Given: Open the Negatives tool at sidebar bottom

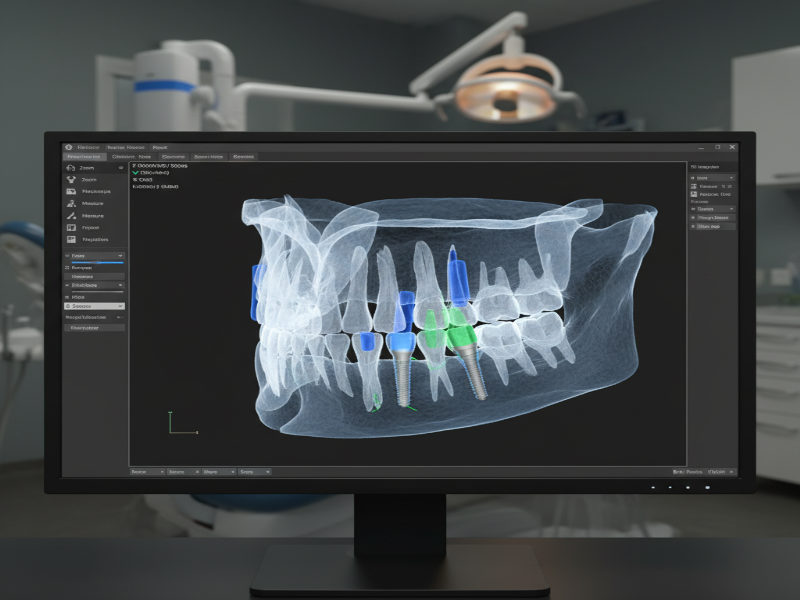Looking at the screenshot, I should point(91,239).
